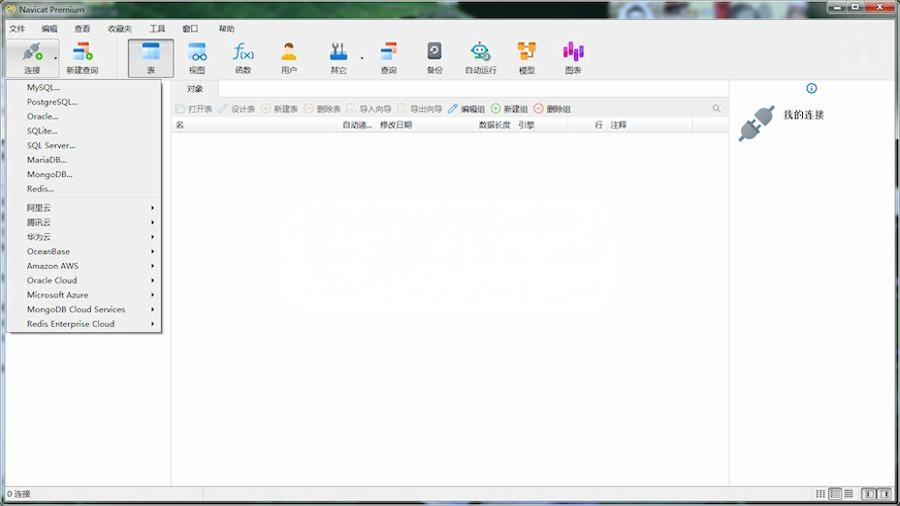Click the 编辑组 edit group button
Screen dimensions: 900x506
tap(467, 108)
